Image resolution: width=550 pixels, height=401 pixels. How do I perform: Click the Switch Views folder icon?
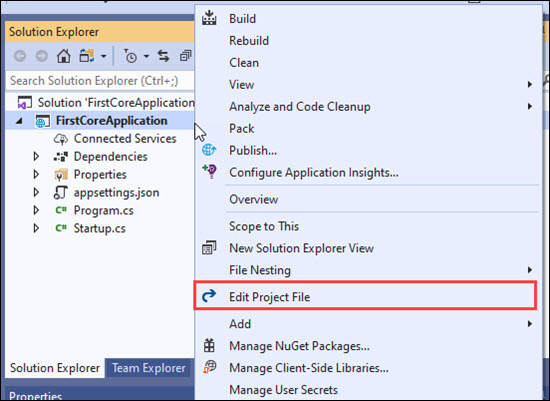[87, 56]
